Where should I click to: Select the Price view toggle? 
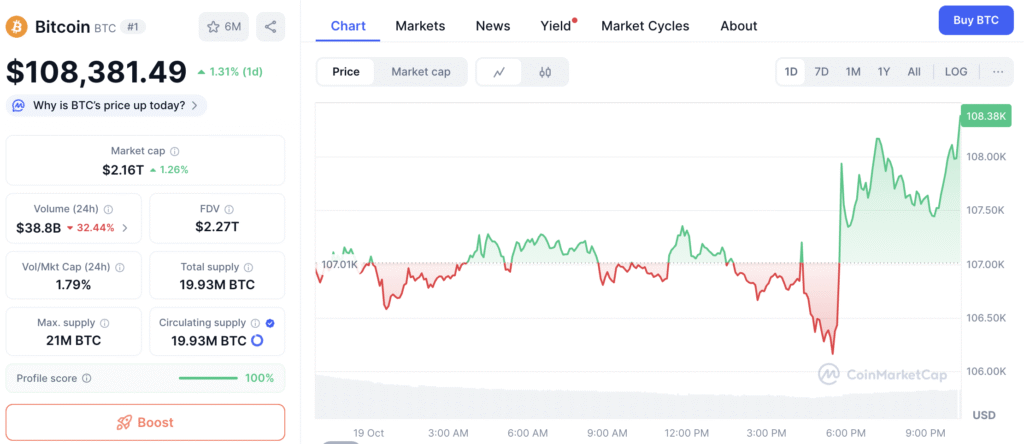[x=346, y=72]
